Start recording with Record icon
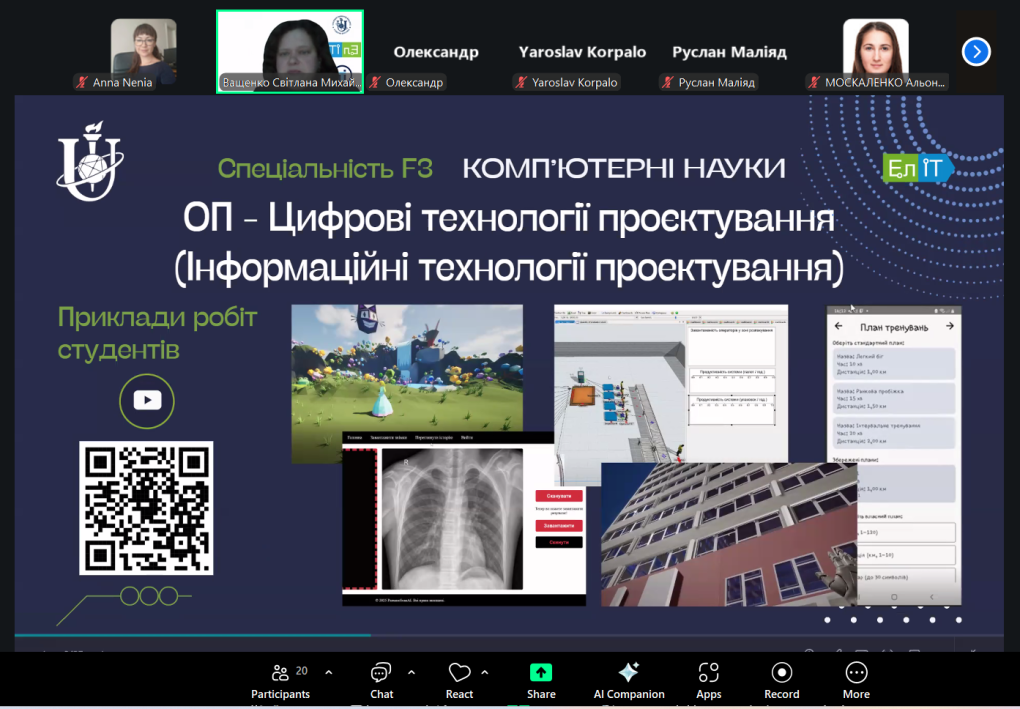1020x709 pixels. coord(781,673)
